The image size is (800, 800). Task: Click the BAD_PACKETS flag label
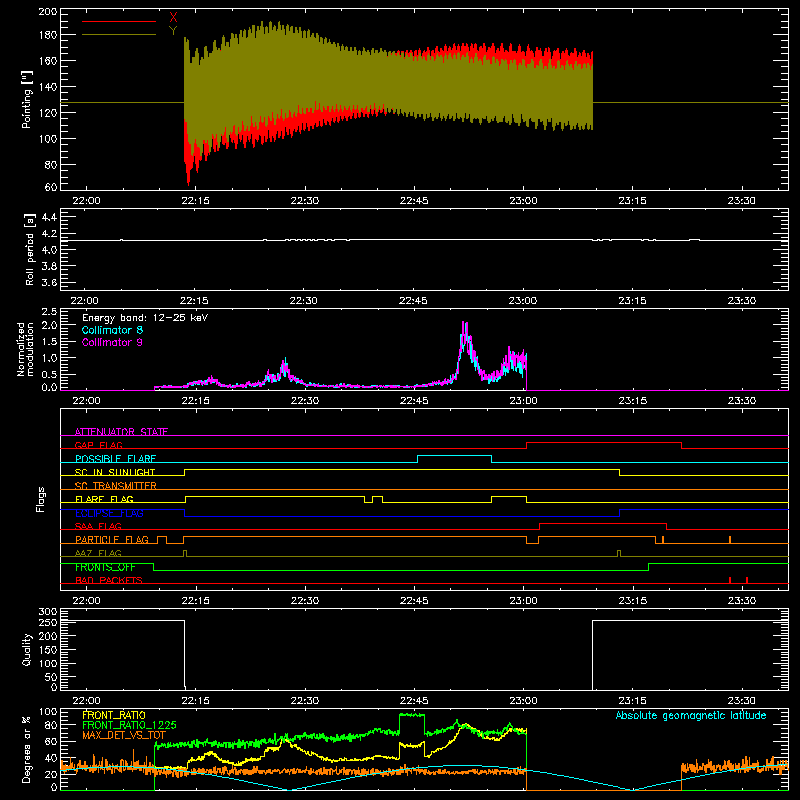click(x=109, y=580)
